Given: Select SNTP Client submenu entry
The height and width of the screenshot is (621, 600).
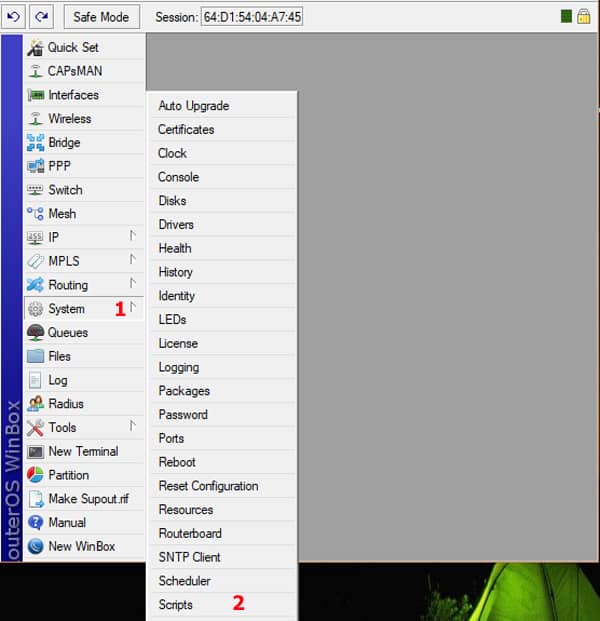Looking at the screenshot, I should 224,557.
